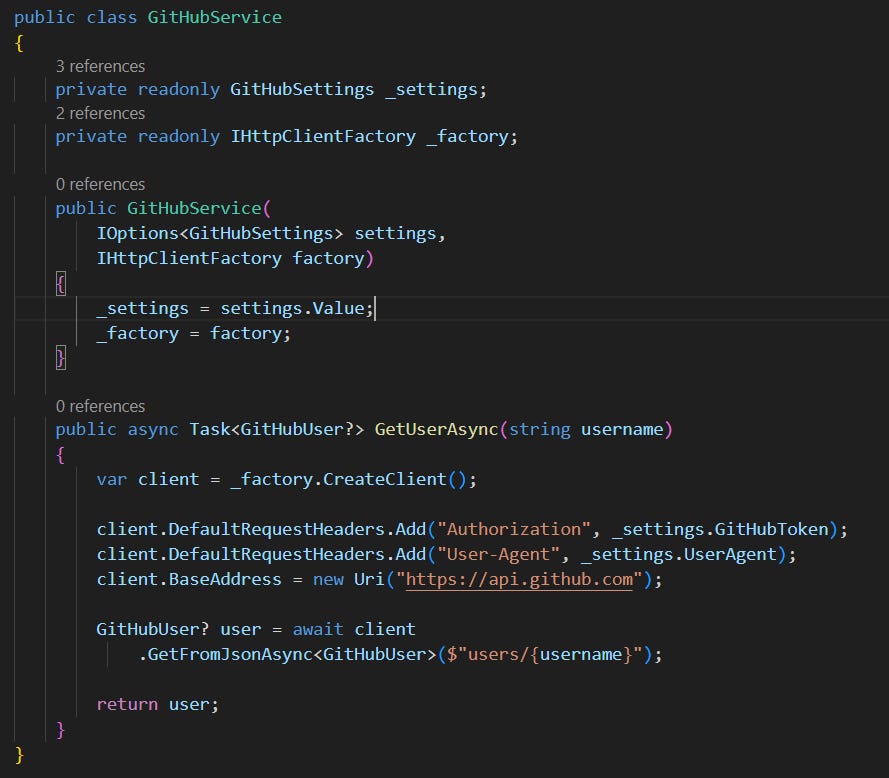Image resolution: width=889 pixels, height=778 pixels.
Task: Open "0 references" above GetUserAsync
Action: (x=99, y=406)
